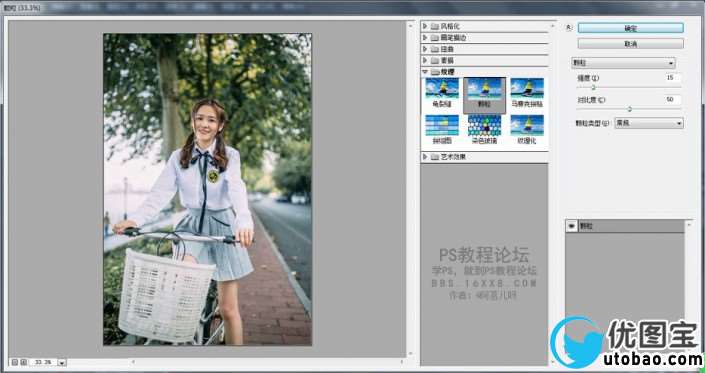Click the preview vertical scrollbar down arrow
The image size is (705, 373).
pos(410,354)
